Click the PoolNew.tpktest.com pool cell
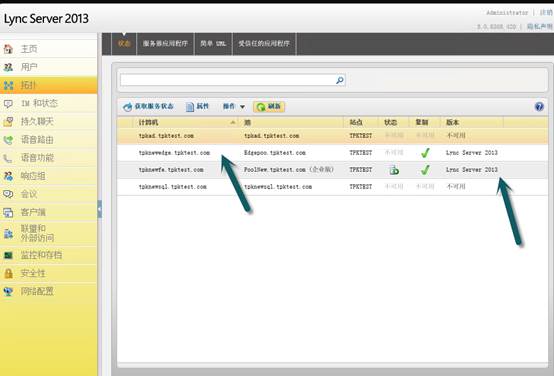Viewport: 554px width, 376px height. pos(289,170)
